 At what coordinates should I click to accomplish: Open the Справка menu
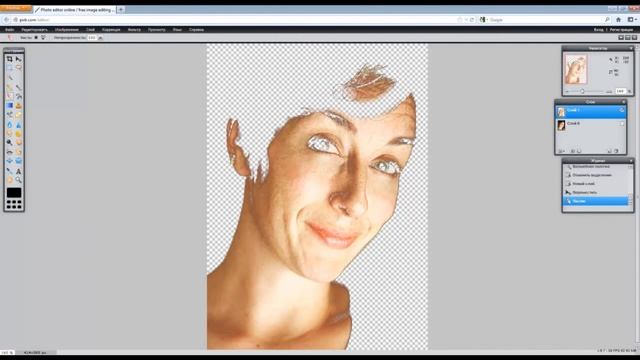tap(196, 30)
